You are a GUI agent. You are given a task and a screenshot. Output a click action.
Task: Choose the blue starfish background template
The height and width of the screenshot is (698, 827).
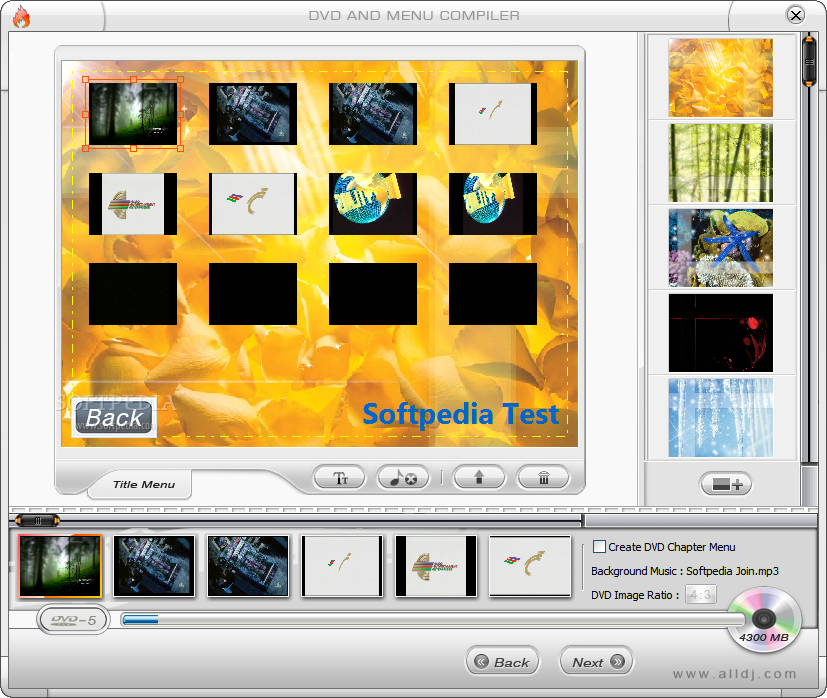pyautogui.click(x=720, y=247)
